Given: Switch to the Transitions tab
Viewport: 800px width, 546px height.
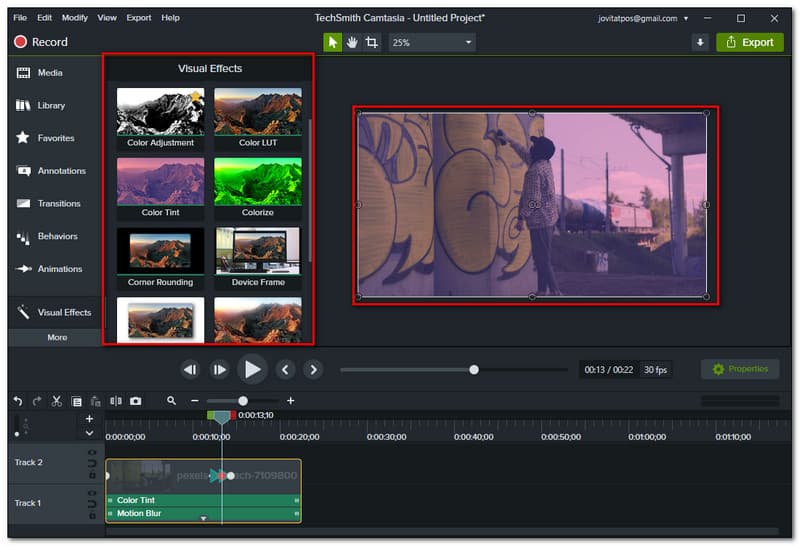Looking at the screenshot, I should 59,204.
